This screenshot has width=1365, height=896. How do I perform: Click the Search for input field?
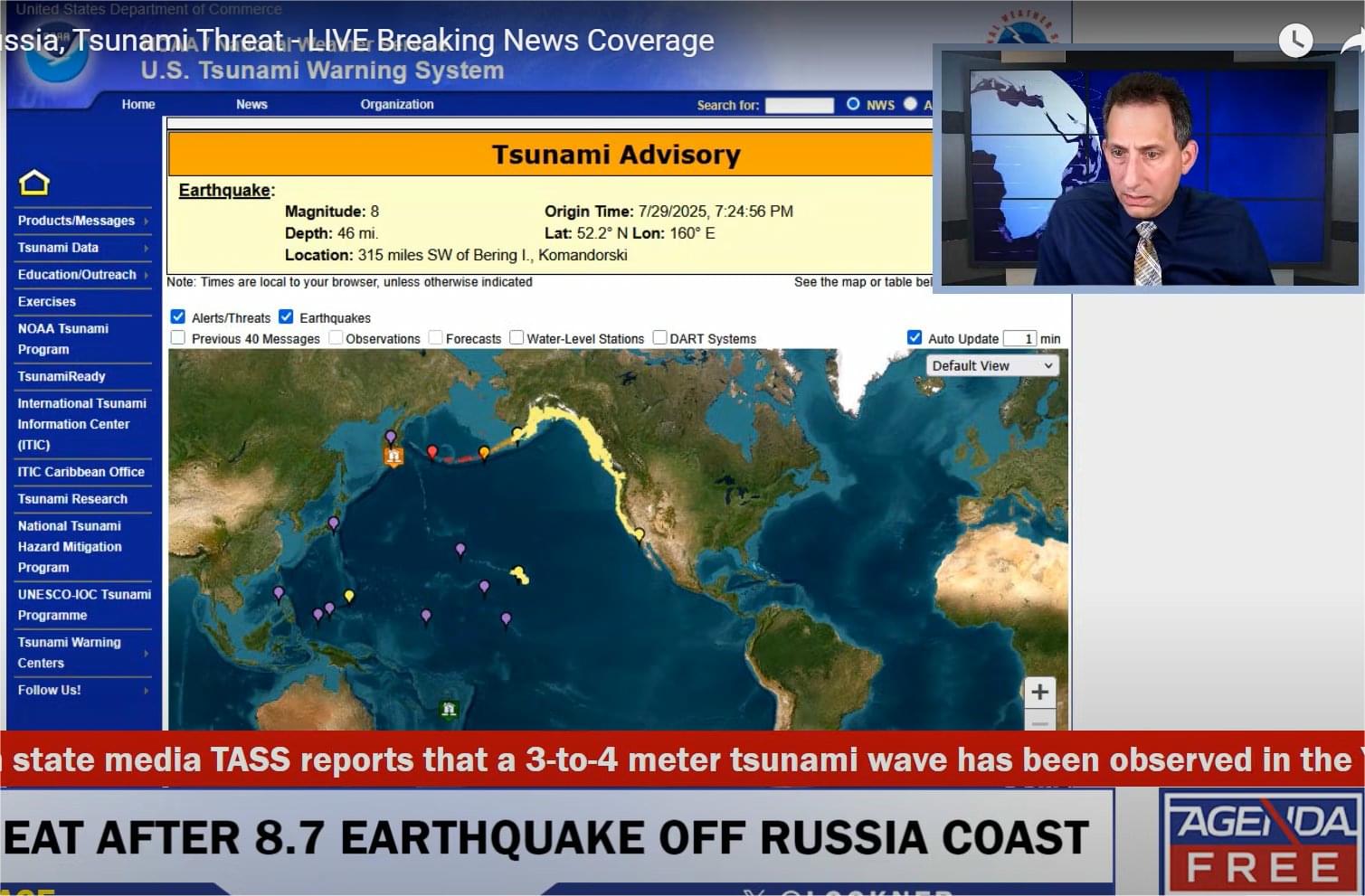(x=800, y=105)
